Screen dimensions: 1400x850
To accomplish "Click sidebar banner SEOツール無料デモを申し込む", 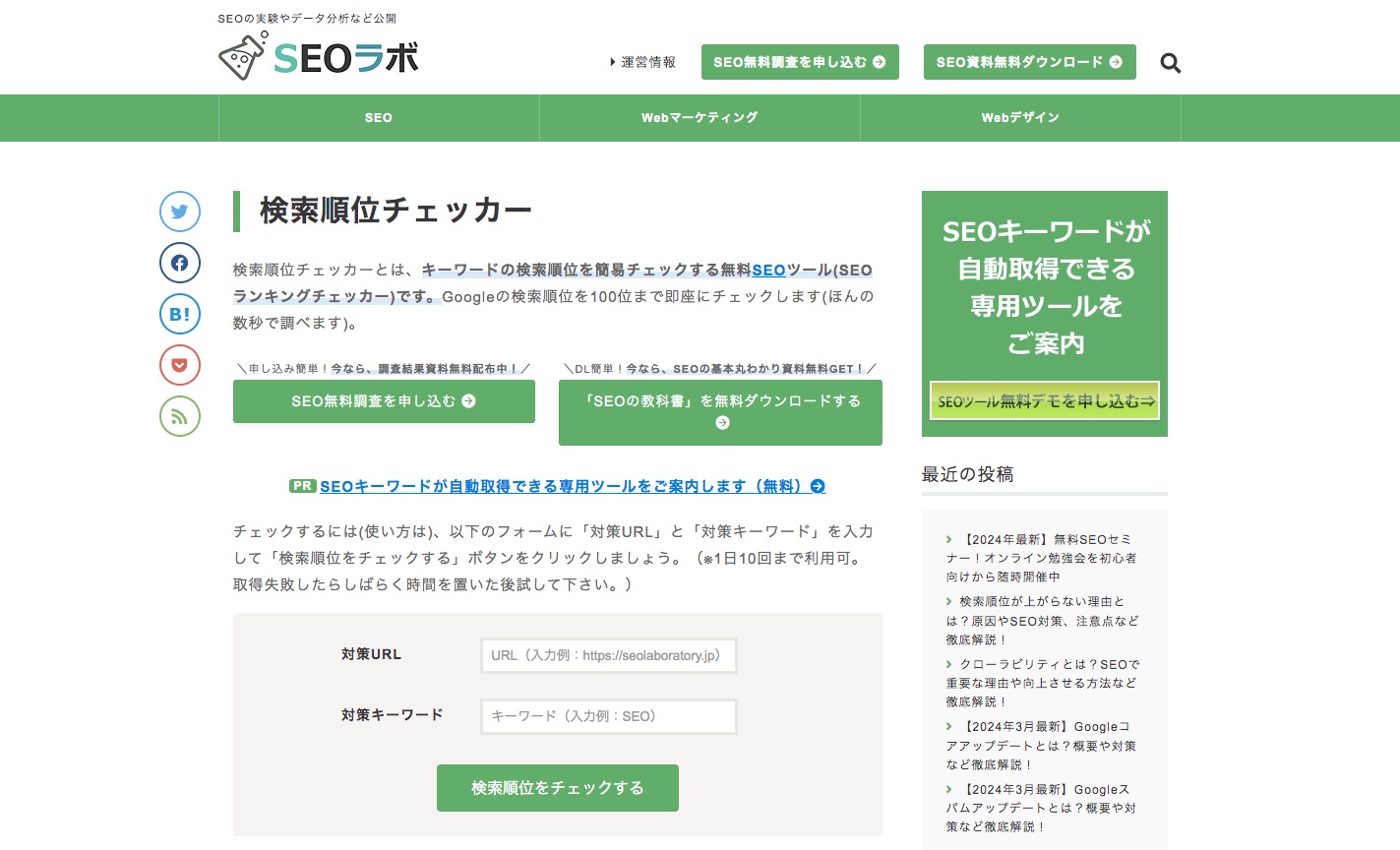I will [x=1045, y=400].
